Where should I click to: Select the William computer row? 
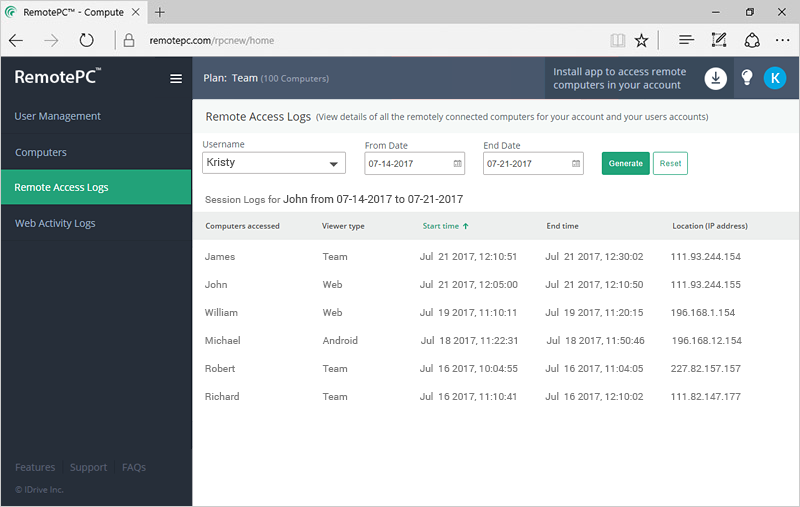pyautogui.click(x=495, y=313)
